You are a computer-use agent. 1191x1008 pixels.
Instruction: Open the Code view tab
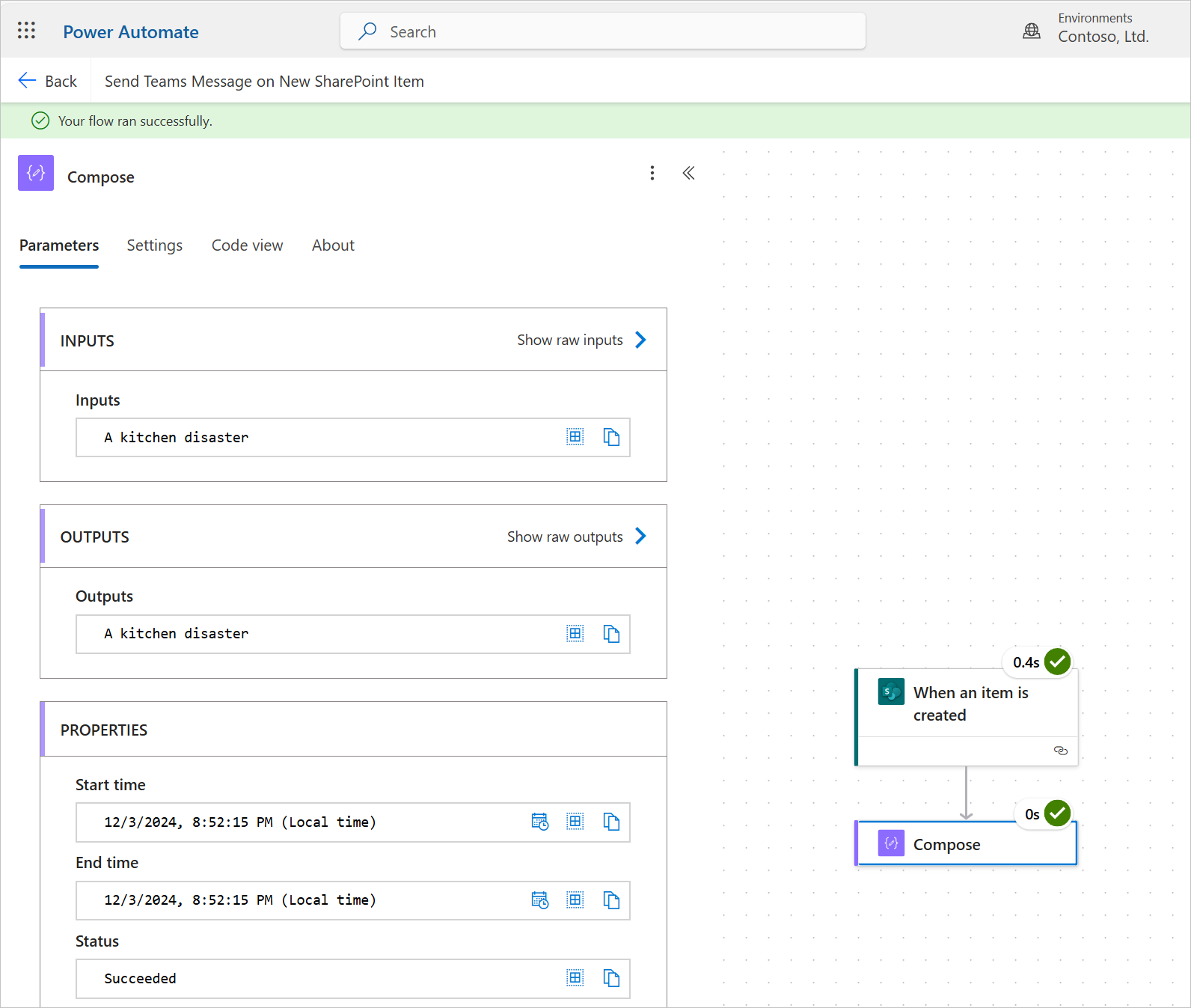247,245
